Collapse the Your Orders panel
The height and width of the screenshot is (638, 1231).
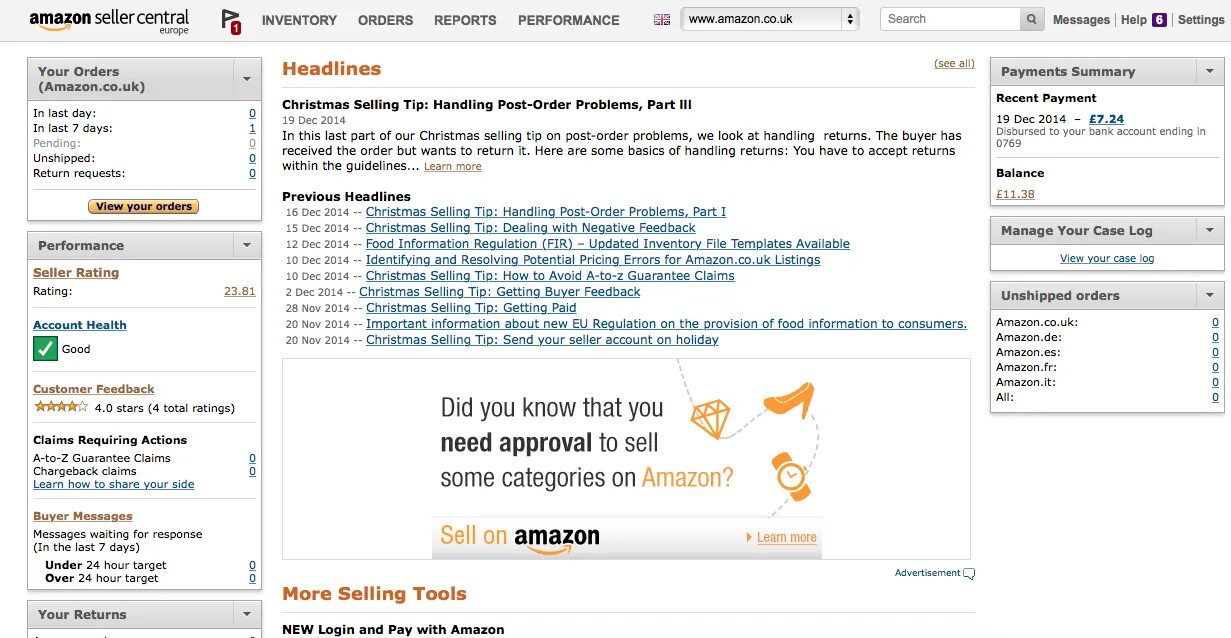click(246, 78)
